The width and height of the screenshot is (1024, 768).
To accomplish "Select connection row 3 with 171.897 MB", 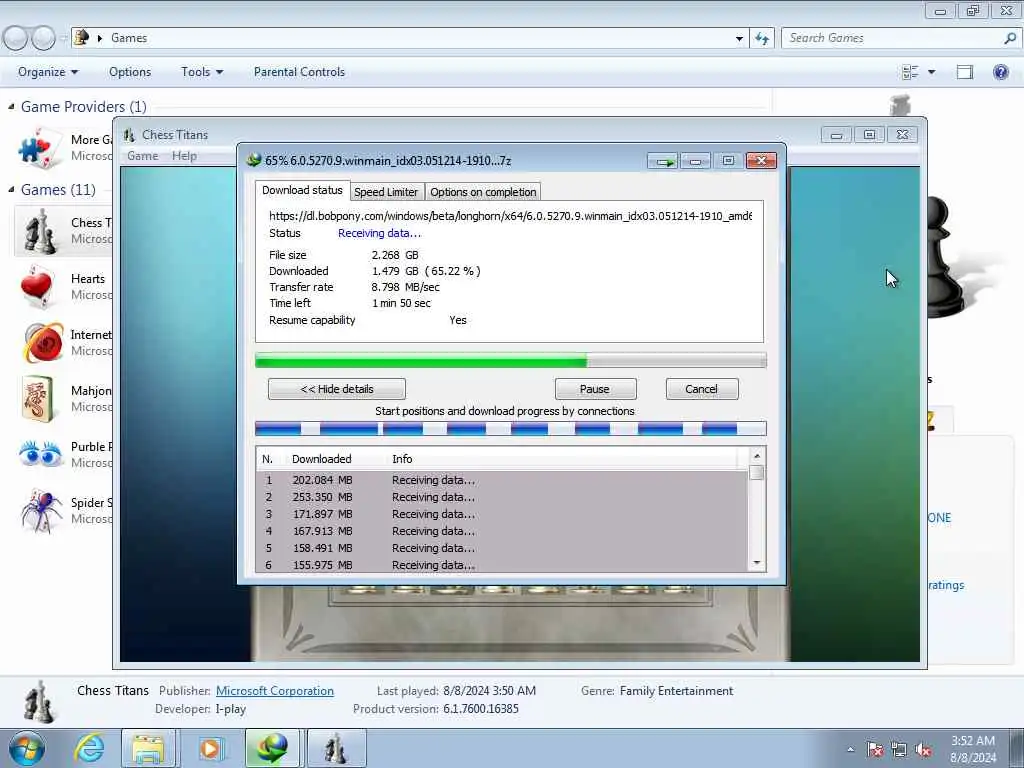I will 502,514.
